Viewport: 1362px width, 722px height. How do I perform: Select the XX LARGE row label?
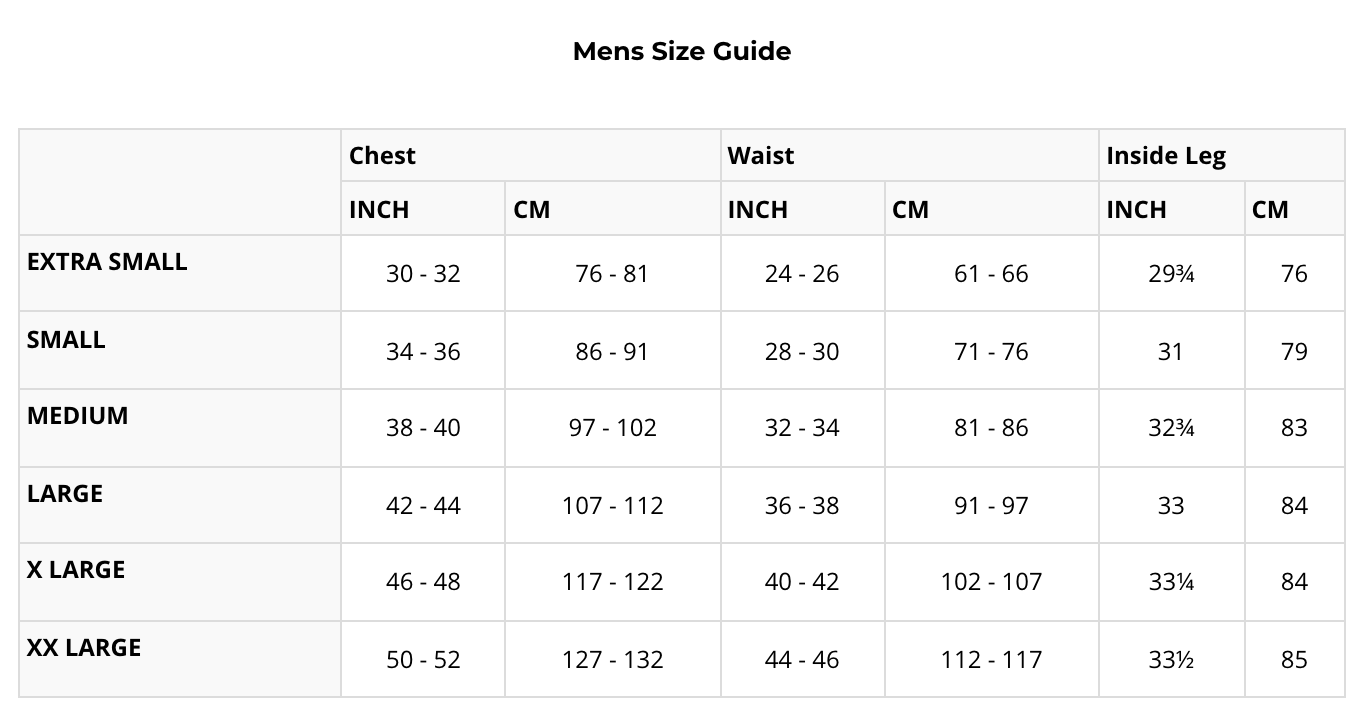click(84, 648)
